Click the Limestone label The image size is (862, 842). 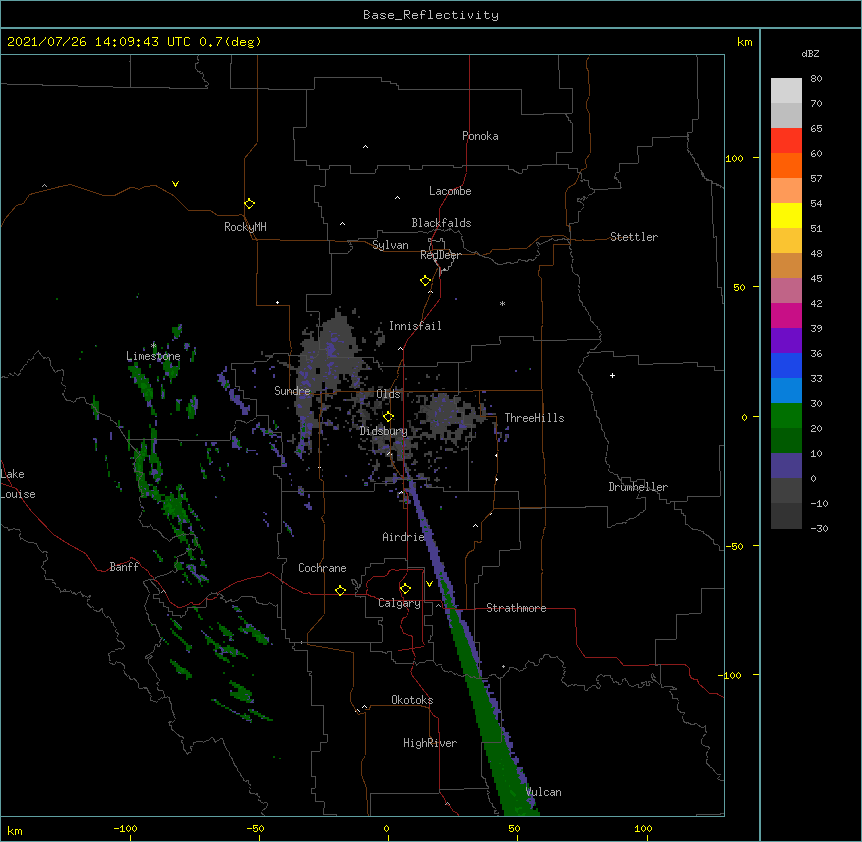pyautogui.click(x=153, y=356)
